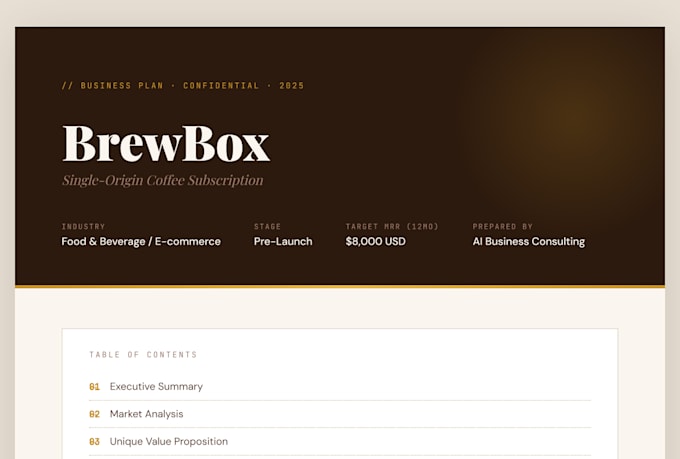The width and height of the screenshot is (680, 459).
Task: Open the Unique Value Proposition entry
Action: (340, 442)
